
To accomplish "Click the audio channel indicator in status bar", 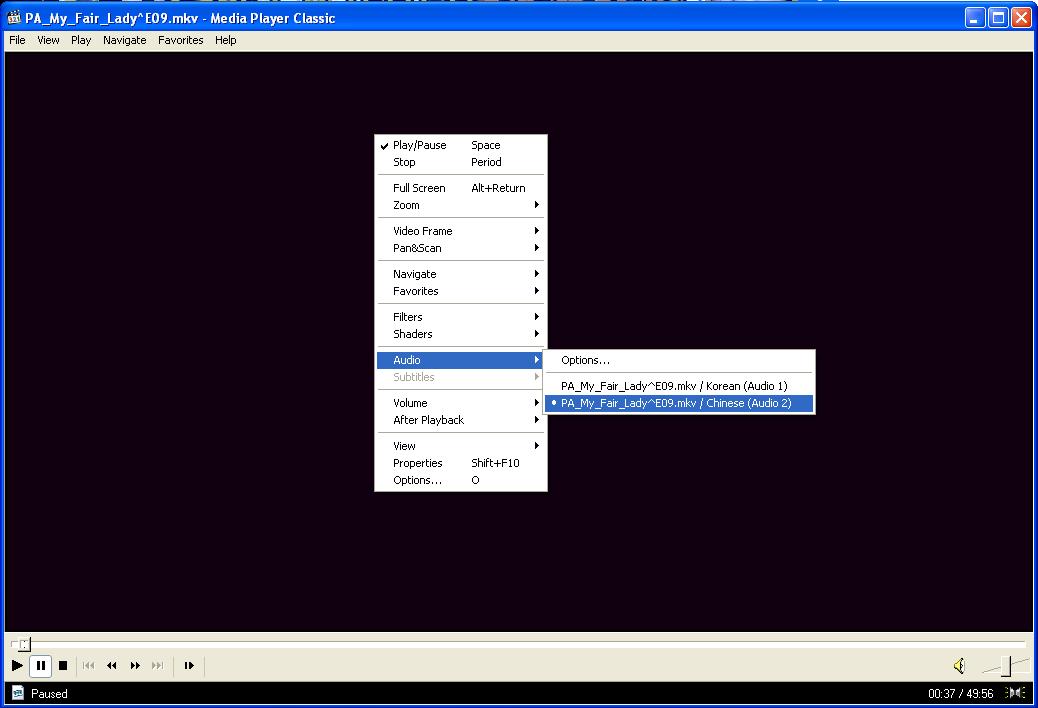I will point(1015,693).
